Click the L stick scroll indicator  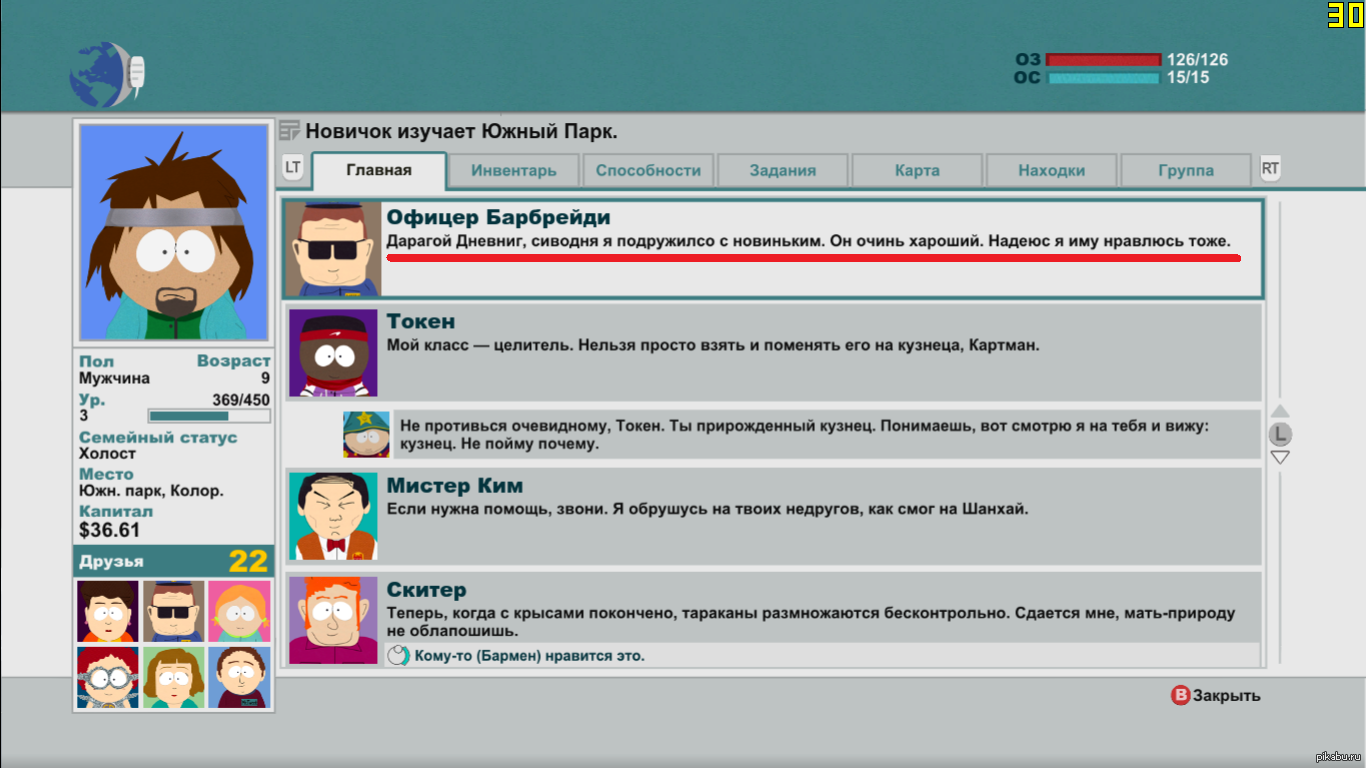[x=1280, y=434]
